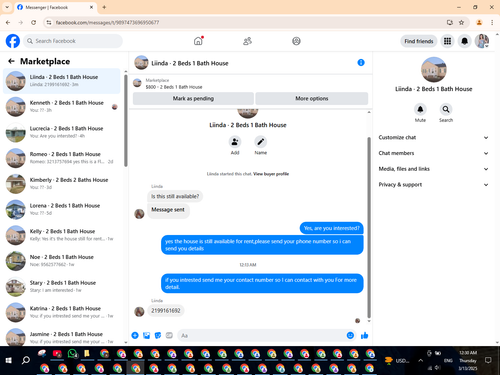Open the browser tab search dropdown
The width and height of the screenshot is (500, 375).
(7, 7)
